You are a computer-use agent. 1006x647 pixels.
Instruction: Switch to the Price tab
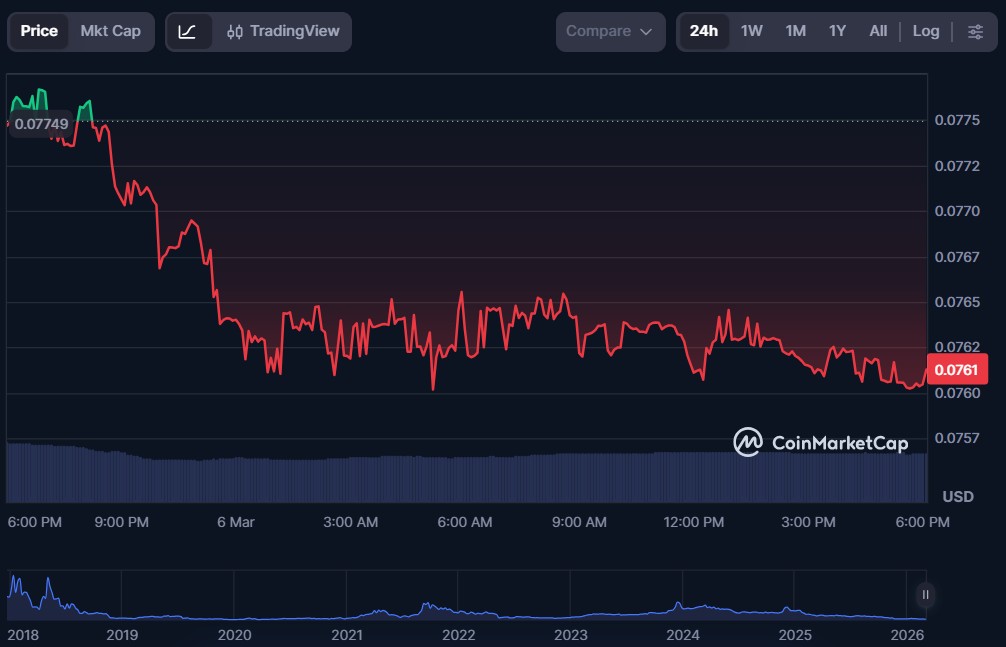tap(39, 31)
